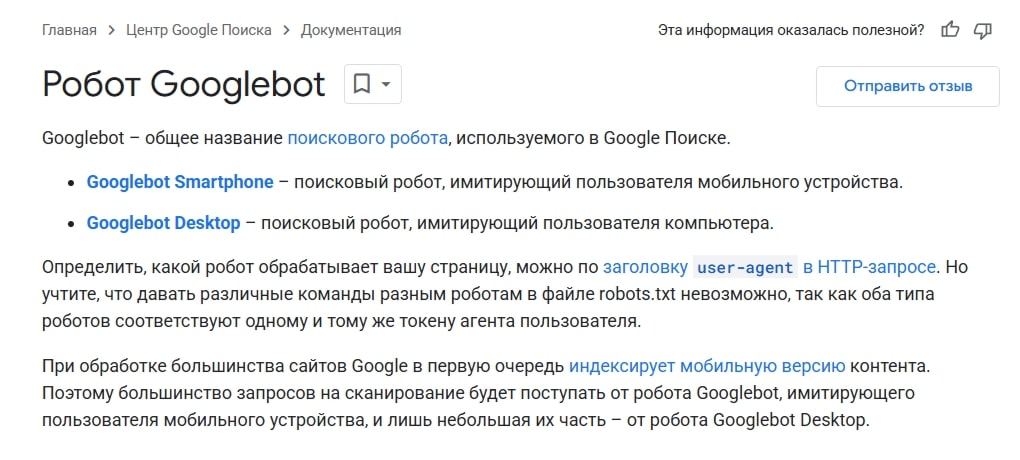Image resolution: width=1020 pixels, height=460 pixels.
Task: Open the Googlebot Smartphone link
Action: [180, 182]
